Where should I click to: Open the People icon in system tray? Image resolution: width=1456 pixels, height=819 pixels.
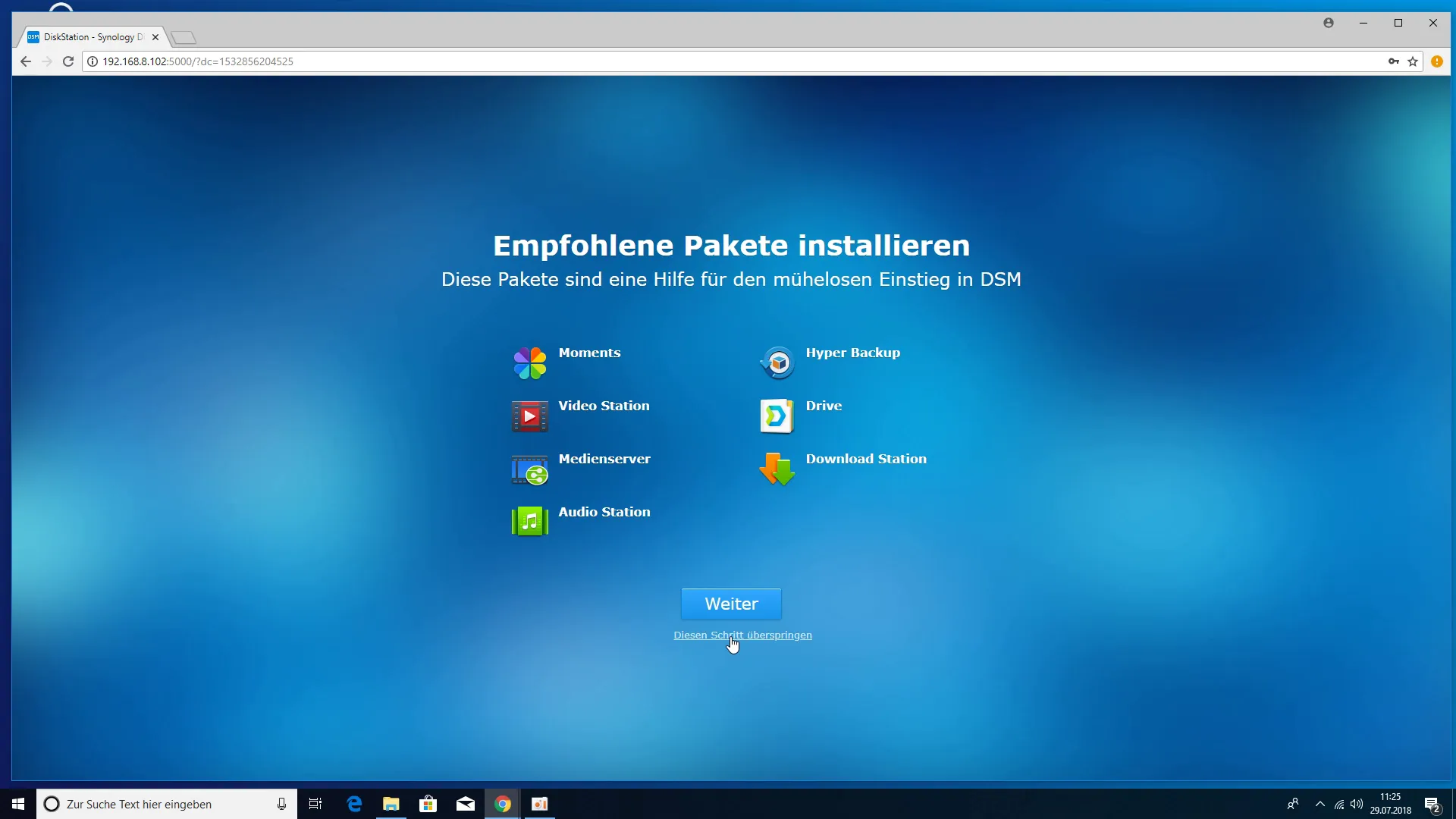point(1293,804)
